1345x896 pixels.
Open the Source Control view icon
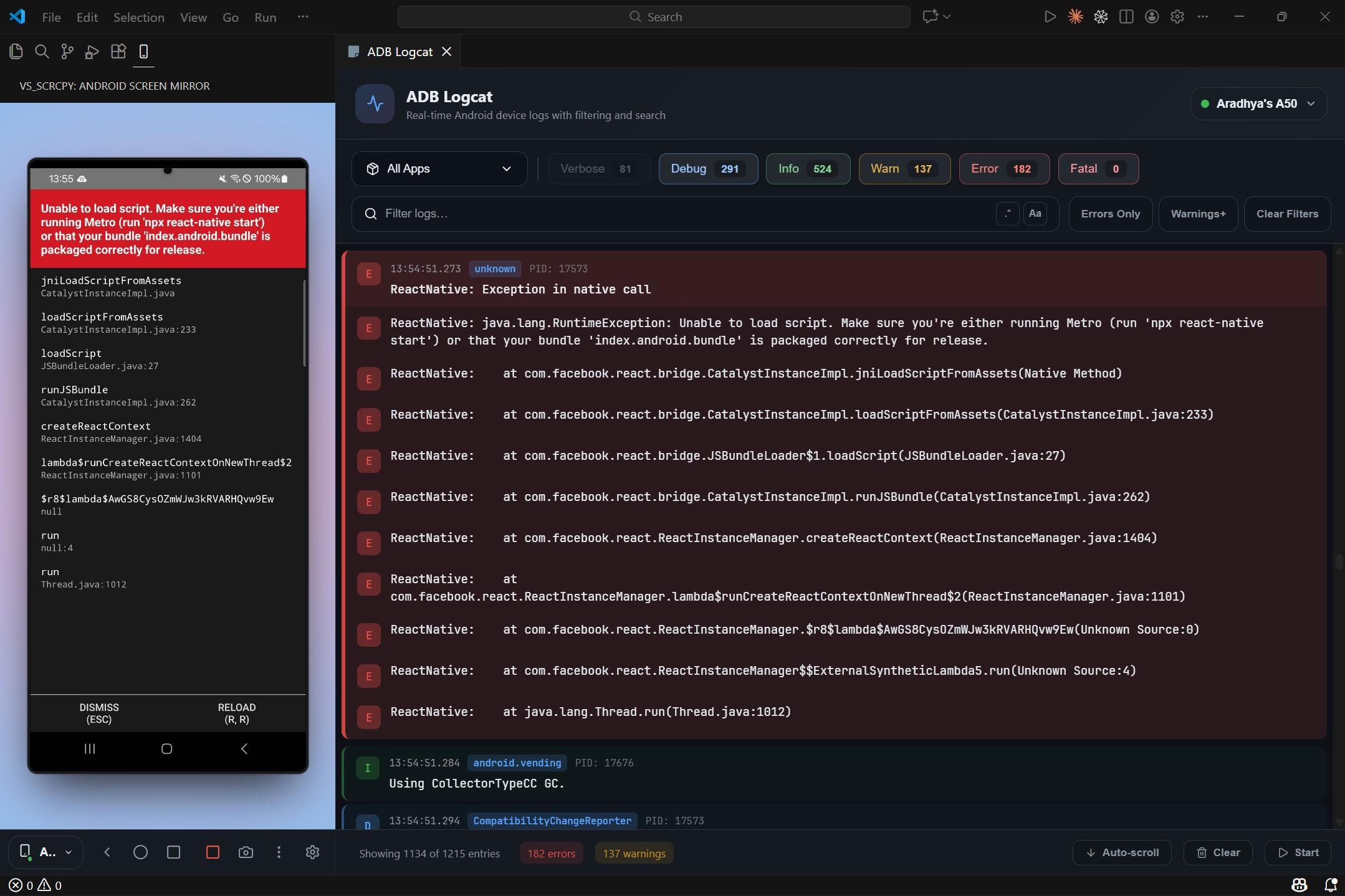coord(67,52)
